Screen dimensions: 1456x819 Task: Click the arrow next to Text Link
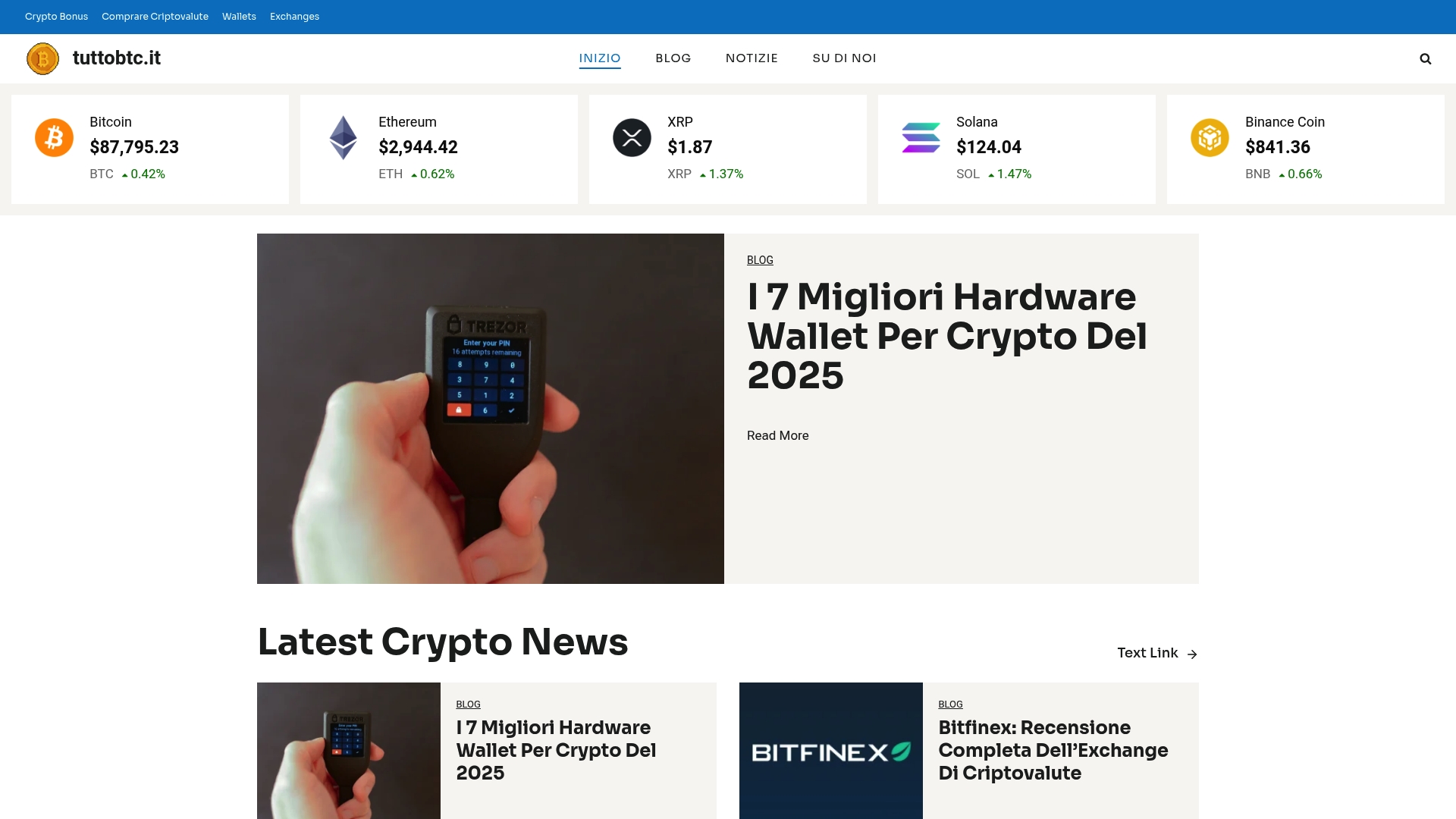(x=1192, y=654)
